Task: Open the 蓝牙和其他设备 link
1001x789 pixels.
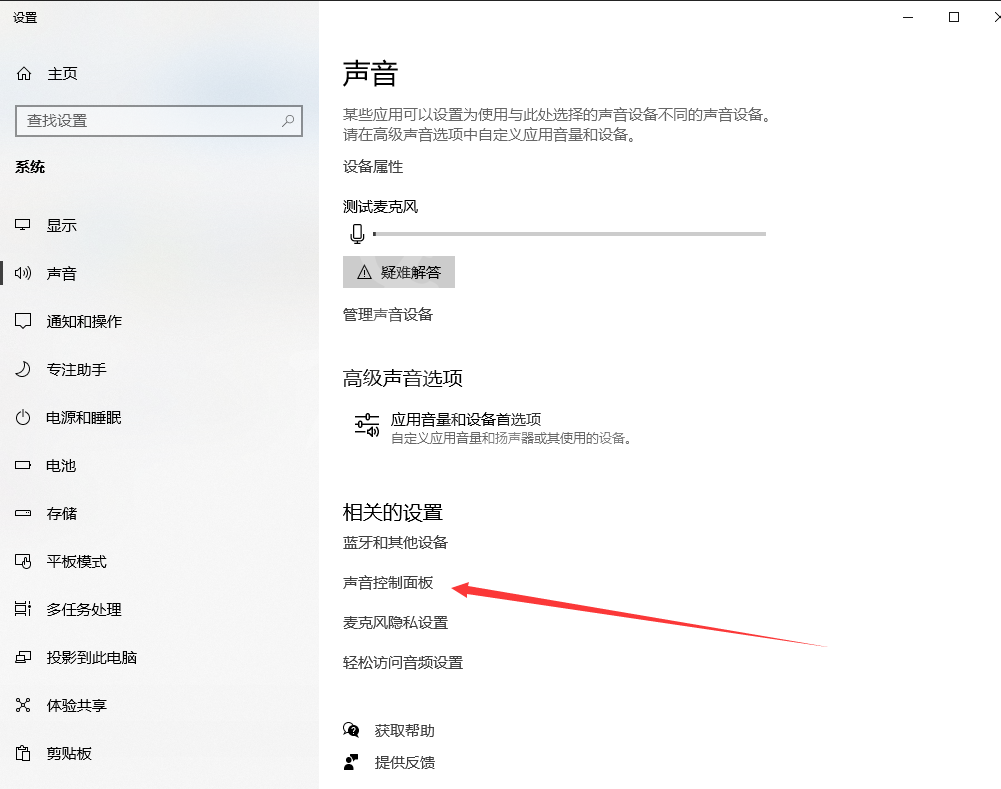Action: tap(395, 543)
